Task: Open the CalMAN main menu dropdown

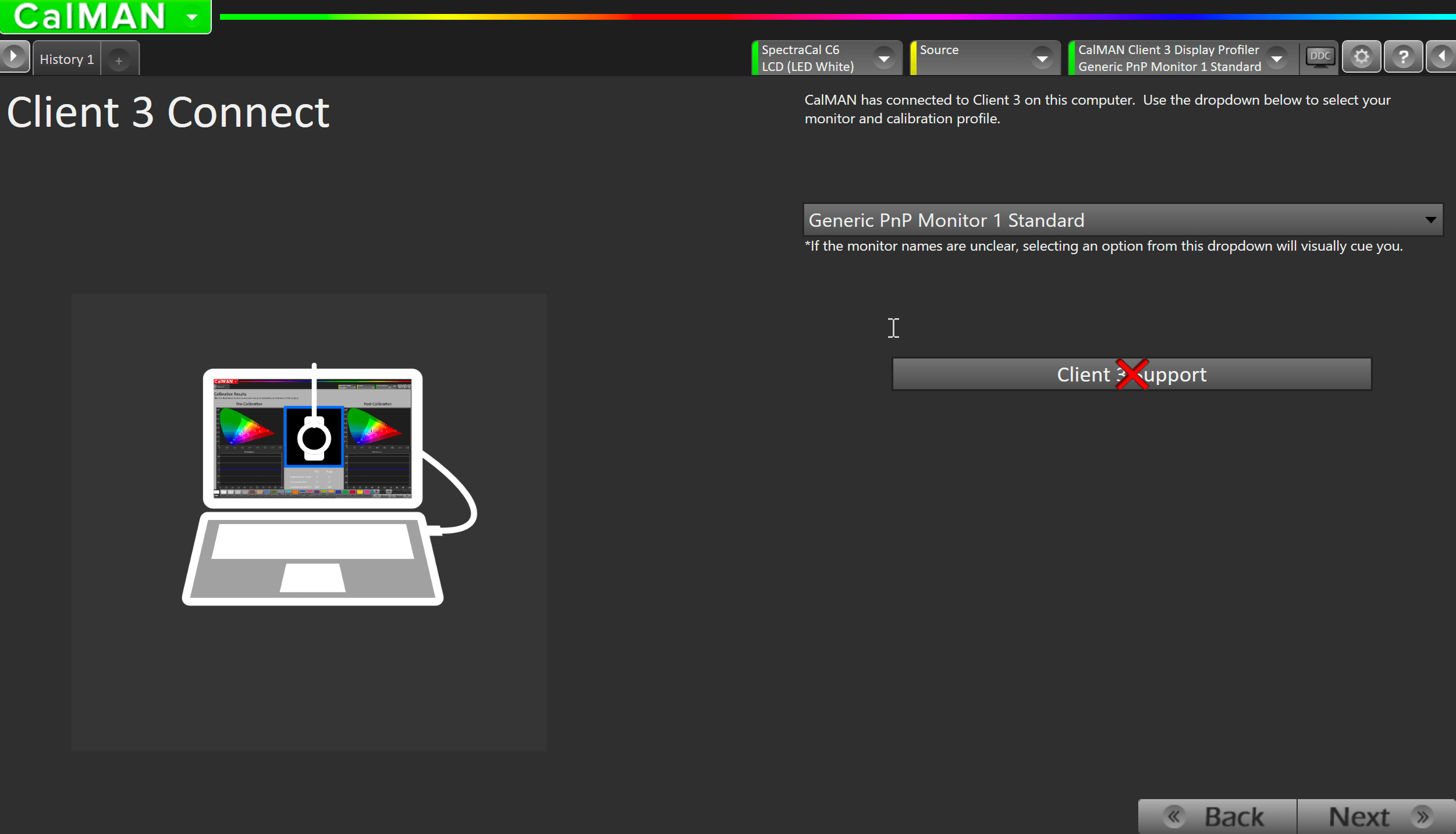Action: 192,17
